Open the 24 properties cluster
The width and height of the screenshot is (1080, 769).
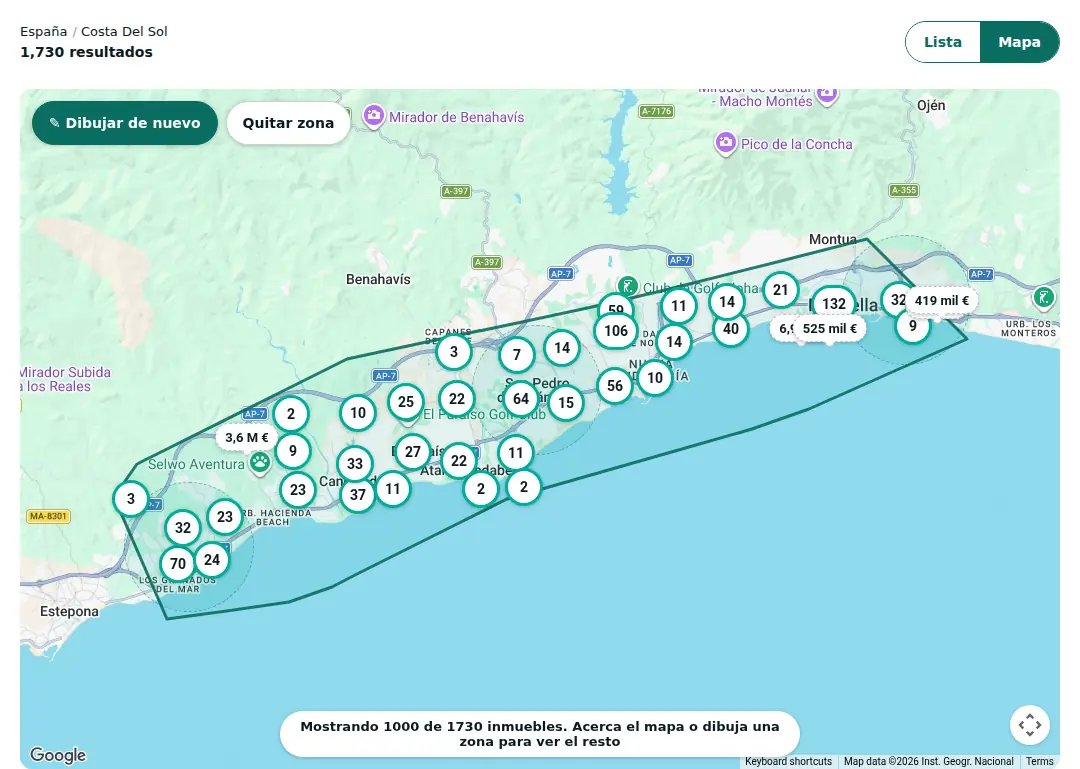212,560
